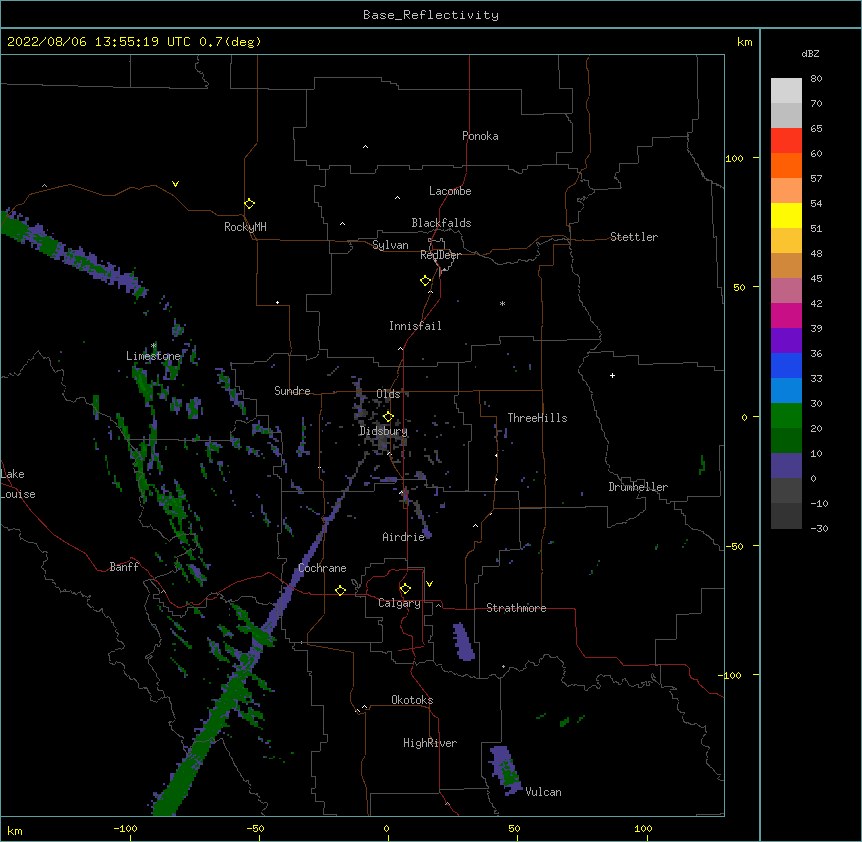This screenshot has width=862, height=842.
Task: Select the Airdrie label
Action: pos(404,537)
